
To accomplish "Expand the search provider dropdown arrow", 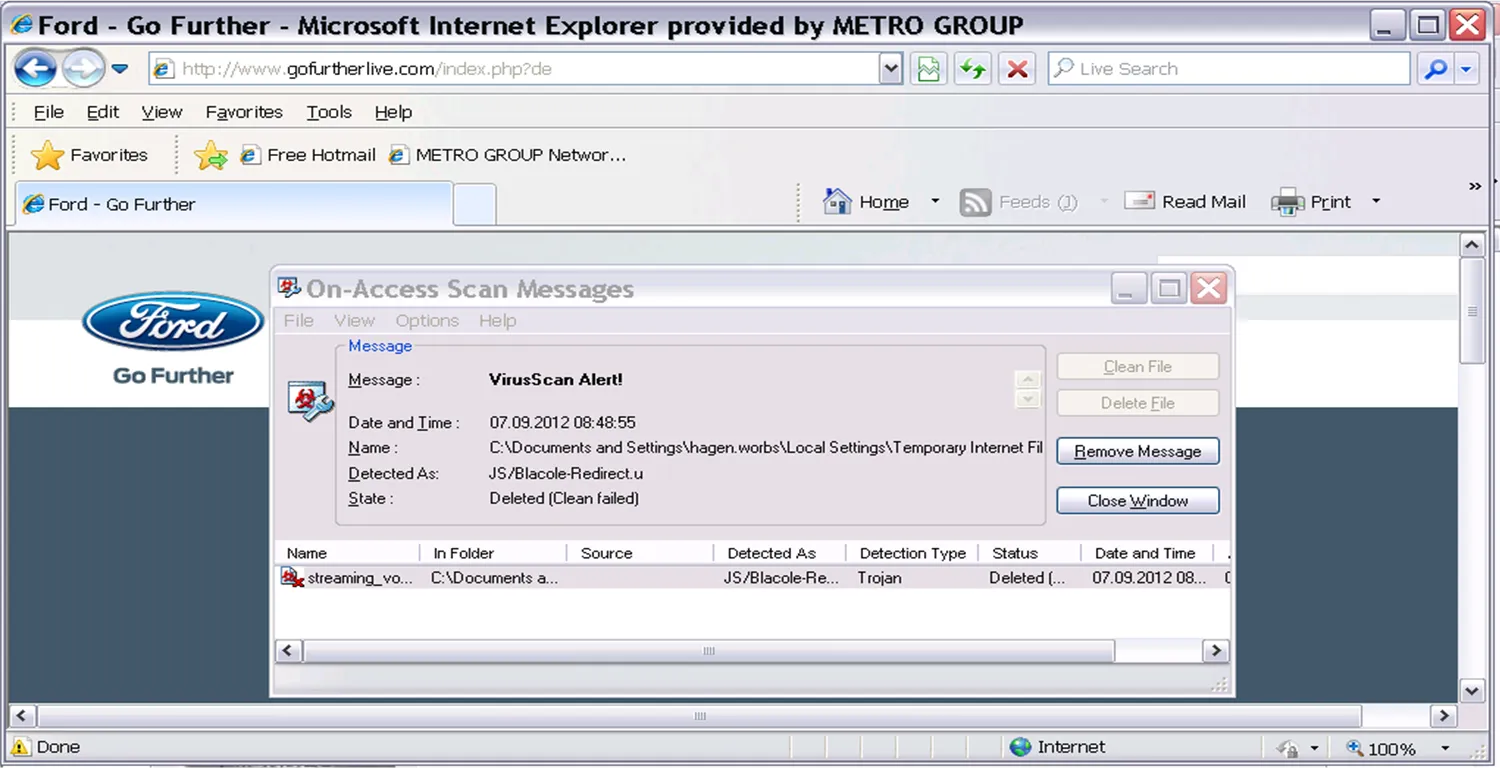I will pos(1467,69).
